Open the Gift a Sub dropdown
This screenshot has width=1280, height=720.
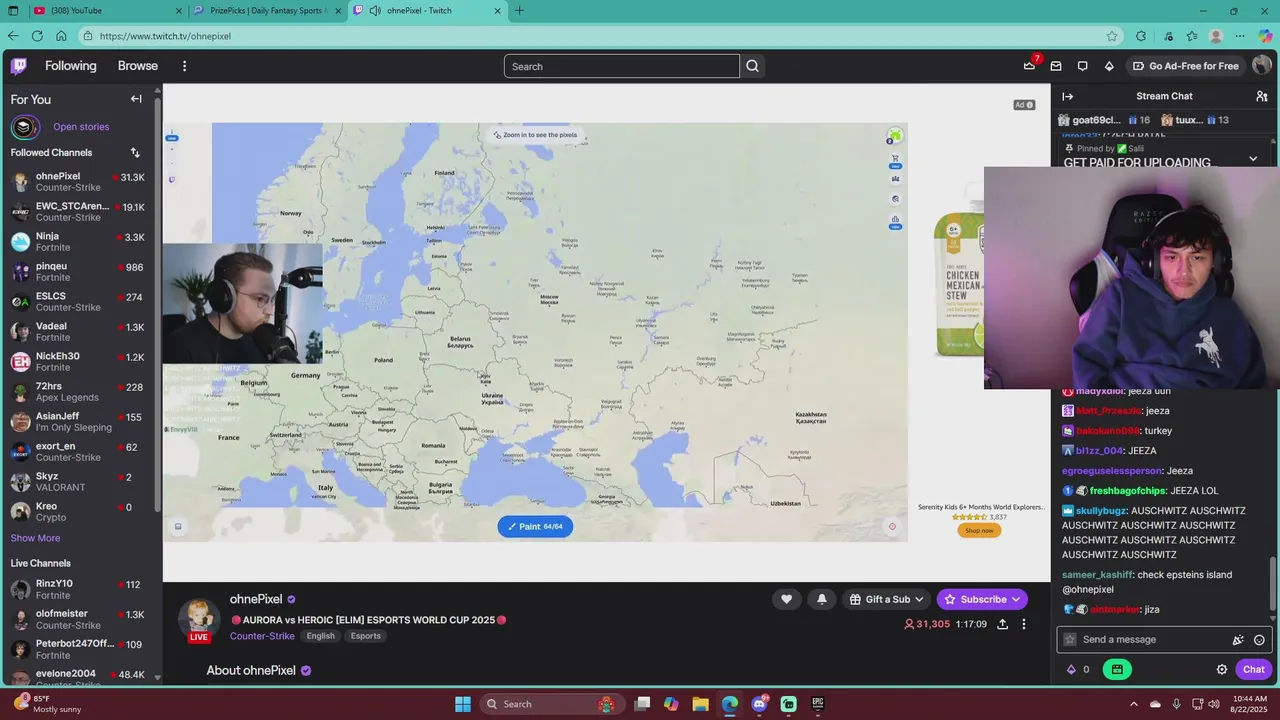pyautogui.click(x=886, y=599)
